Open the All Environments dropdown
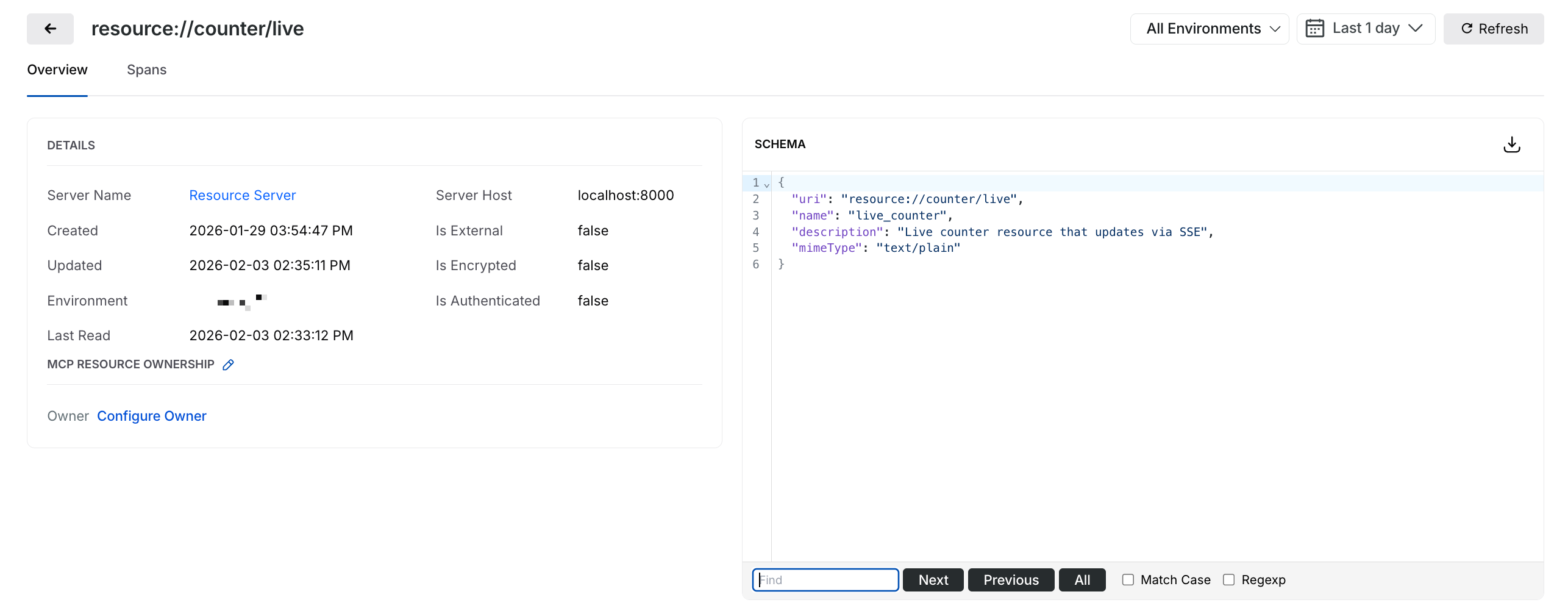This screenshot has height=611, width=1568. point(1210,29)
